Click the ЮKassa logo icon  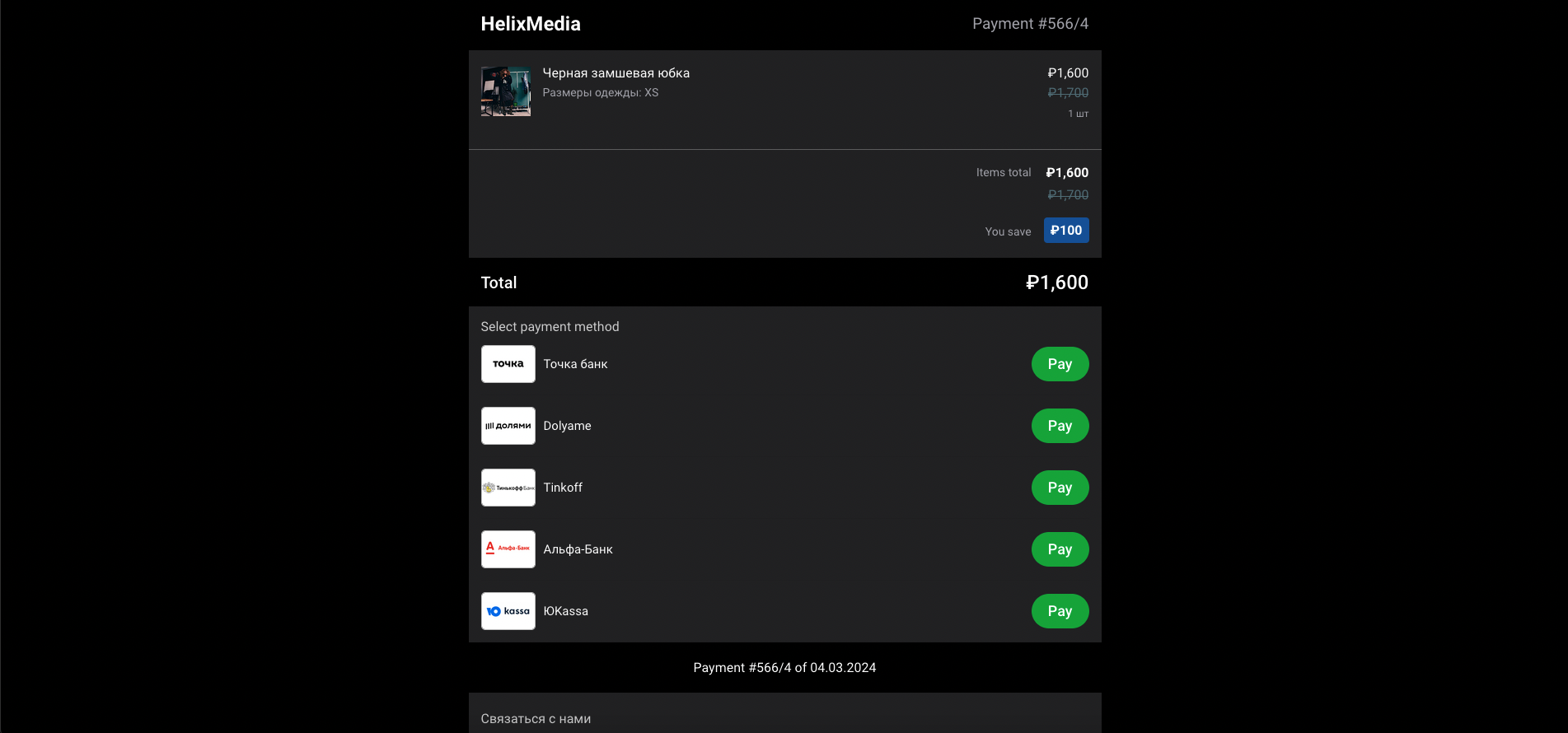tap(508, 611)
